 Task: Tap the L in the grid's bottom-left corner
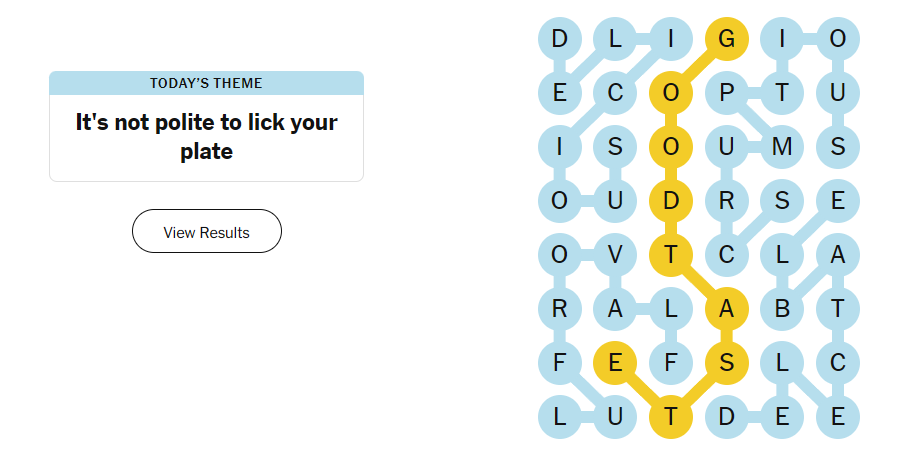(559, 417)
